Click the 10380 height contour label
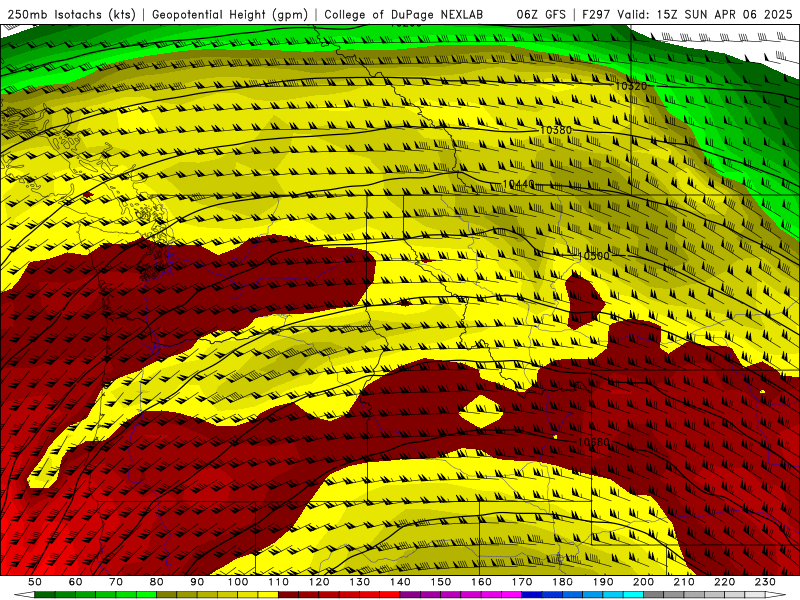 tap(556, 130)
